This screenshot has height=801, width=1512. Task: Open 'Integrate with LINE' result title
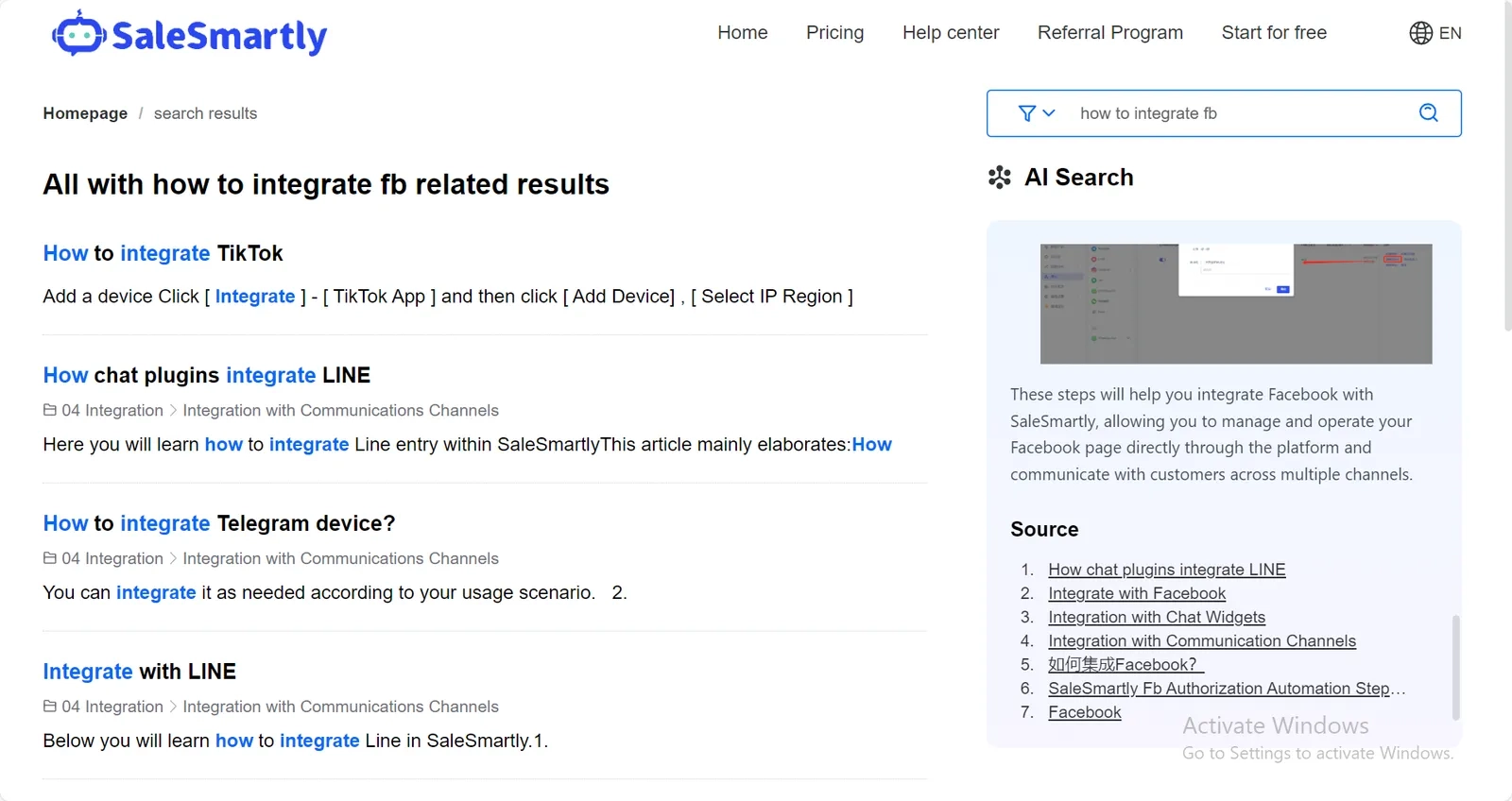pos(140,672)
